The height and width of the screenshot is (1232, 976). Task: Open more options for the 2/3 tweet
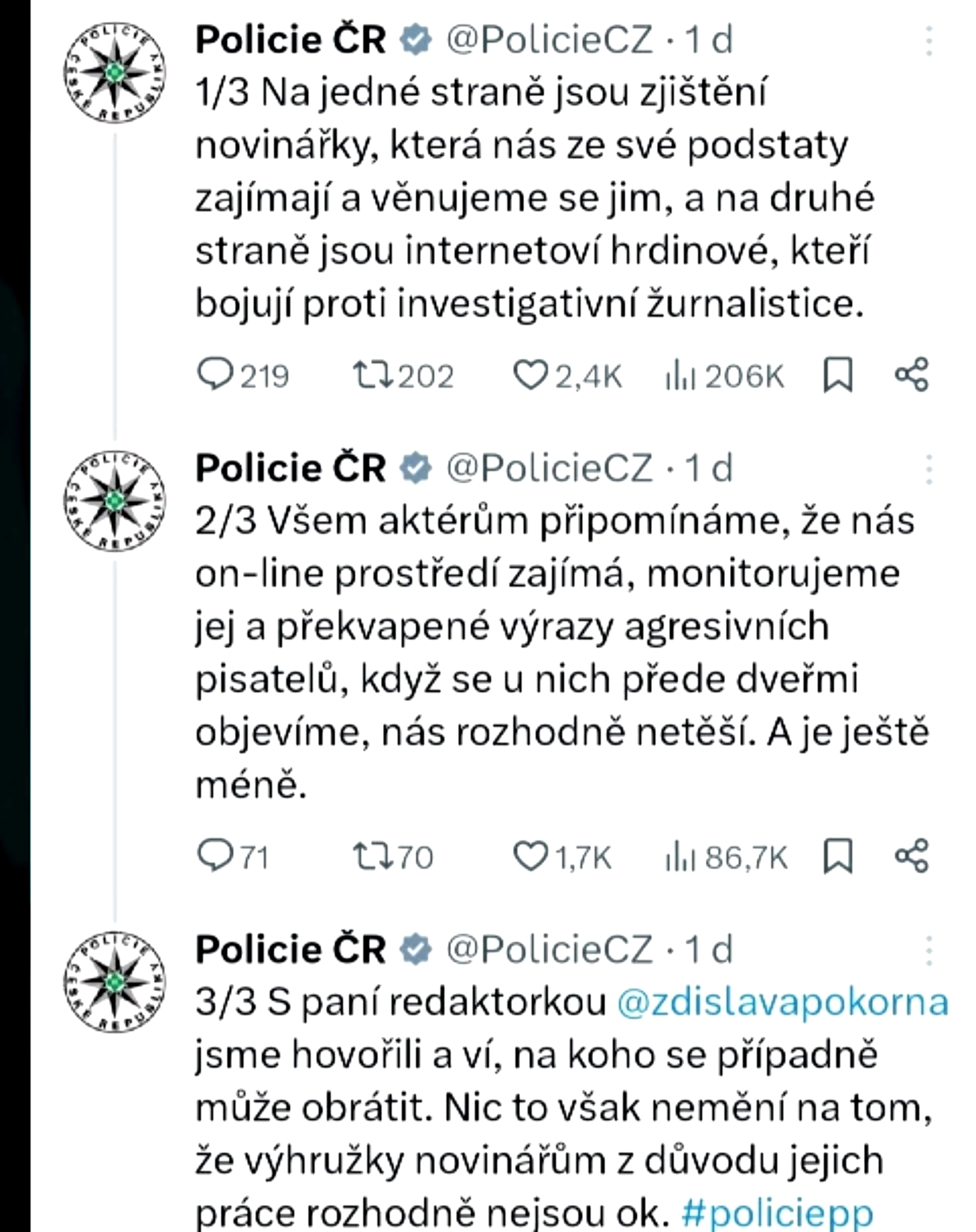coord(929,470)
